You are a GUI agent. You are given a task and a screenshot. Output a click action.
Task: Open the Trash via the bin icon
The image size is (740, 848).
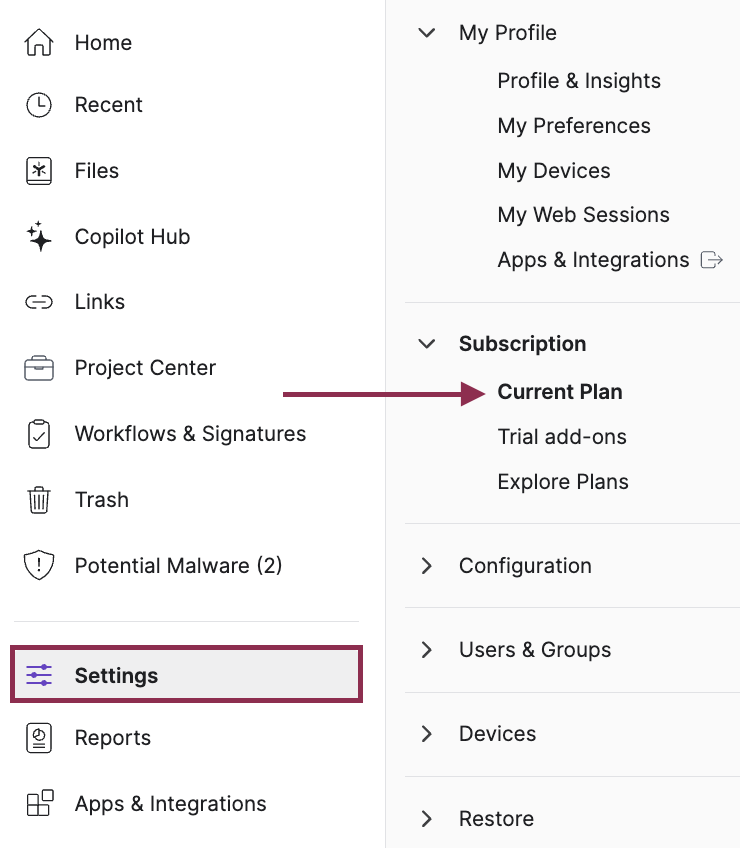(x=38, y=499)
